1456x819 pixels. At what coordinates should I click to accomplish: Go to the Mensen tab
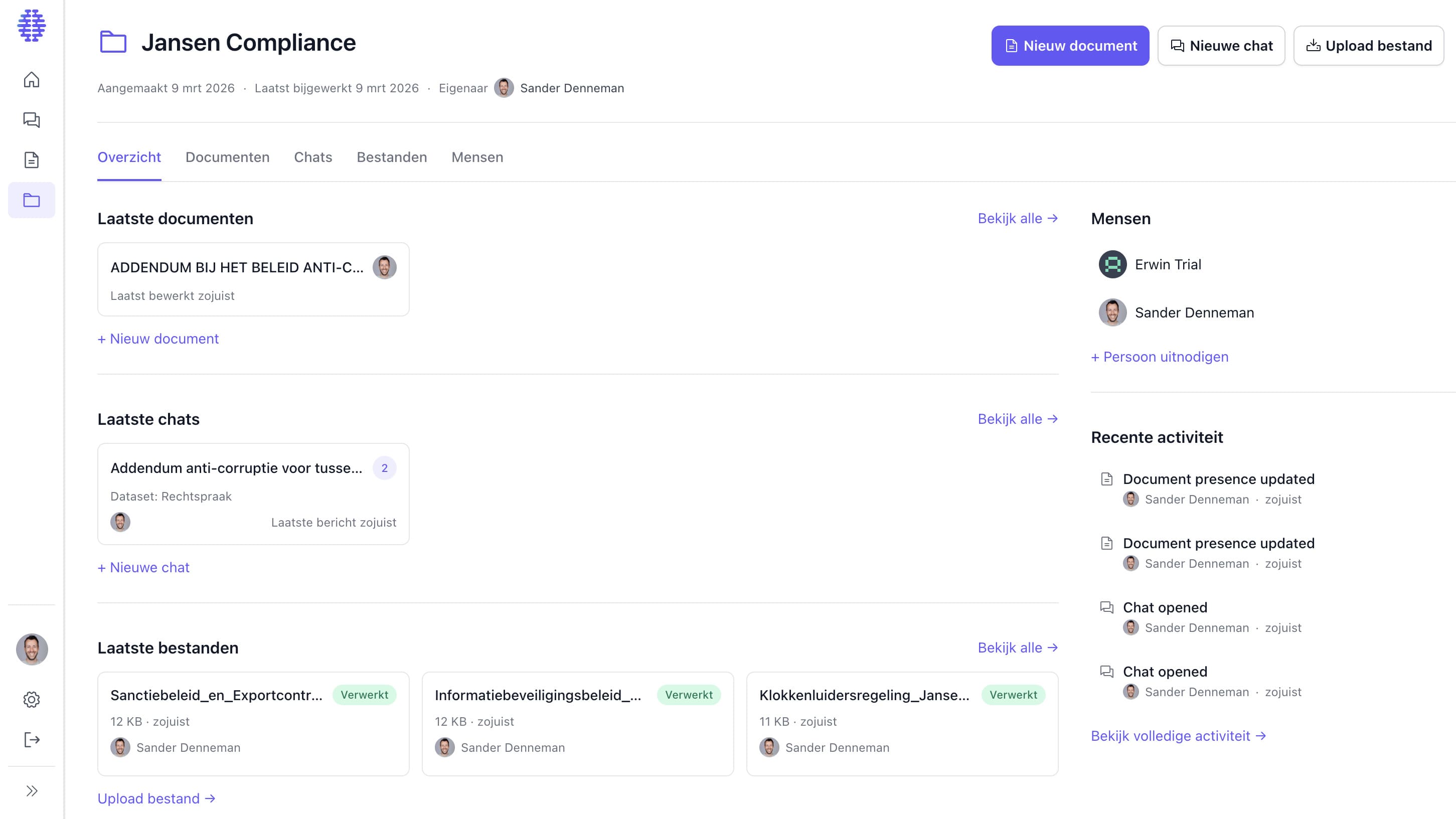click(x=477, y=157)
